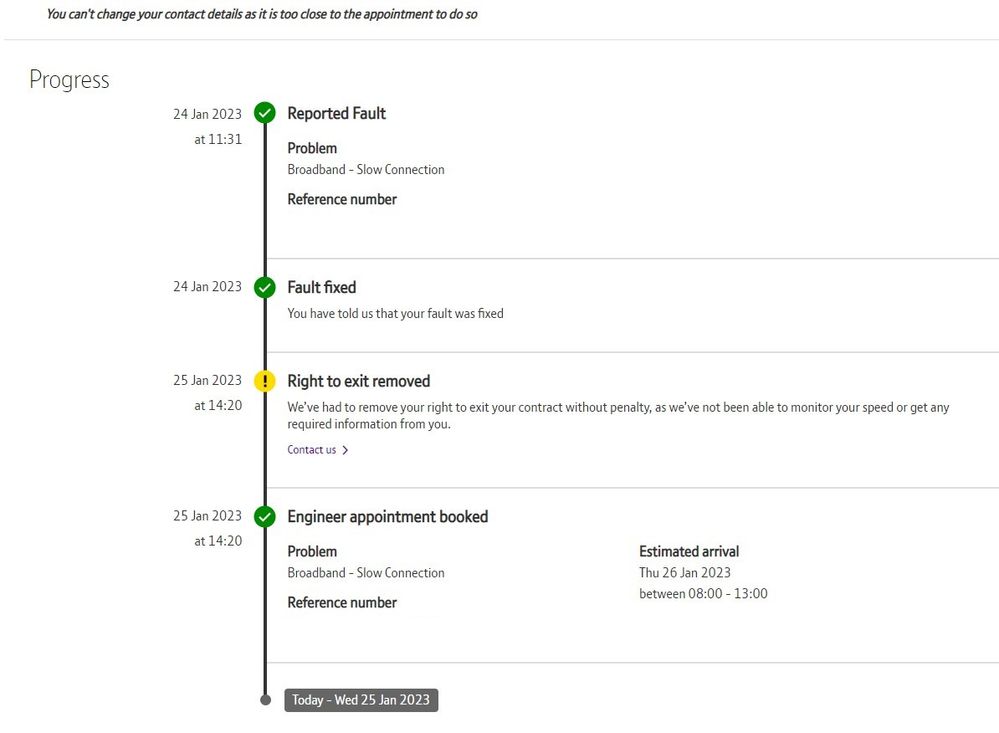999x733 pixels.
Task: Click the Progress section heading
Action: click(x=69, y=80)
